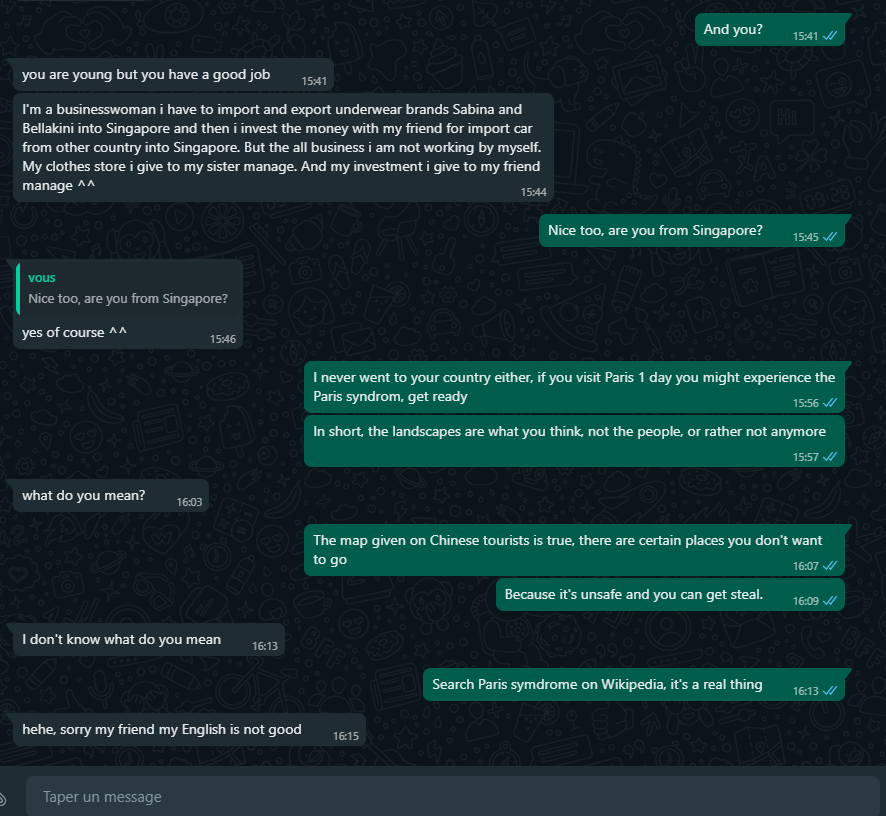The width and height of the screenshot is (886, 816).
Task: Select the 'I don't know what do you mean' message
Action: 149,640
